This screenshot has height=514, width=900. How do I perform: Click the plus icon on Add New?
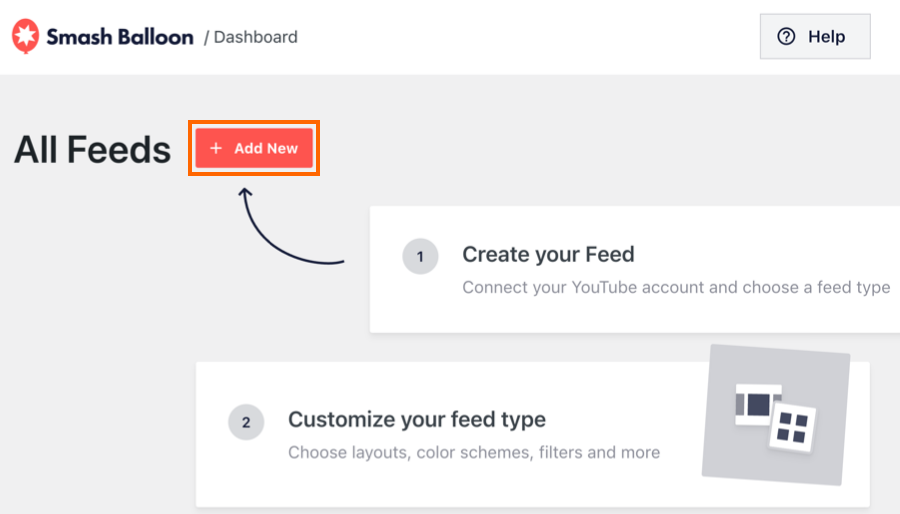216,148
